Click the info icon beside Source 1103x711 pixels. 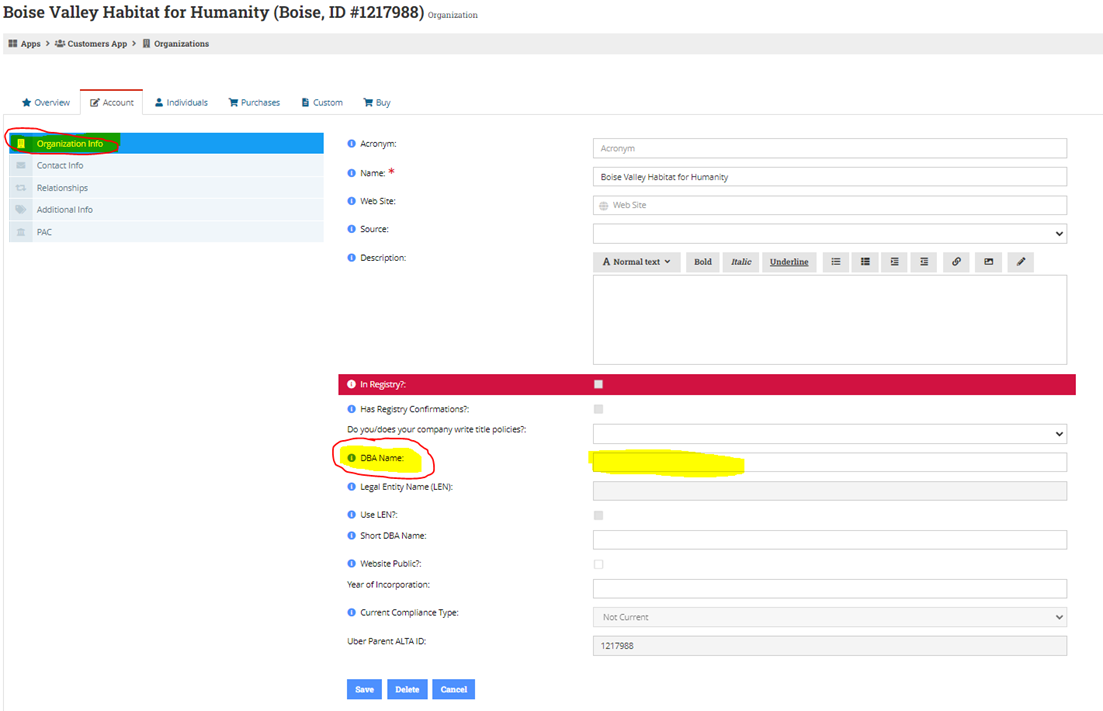click(x=351, y=229)
